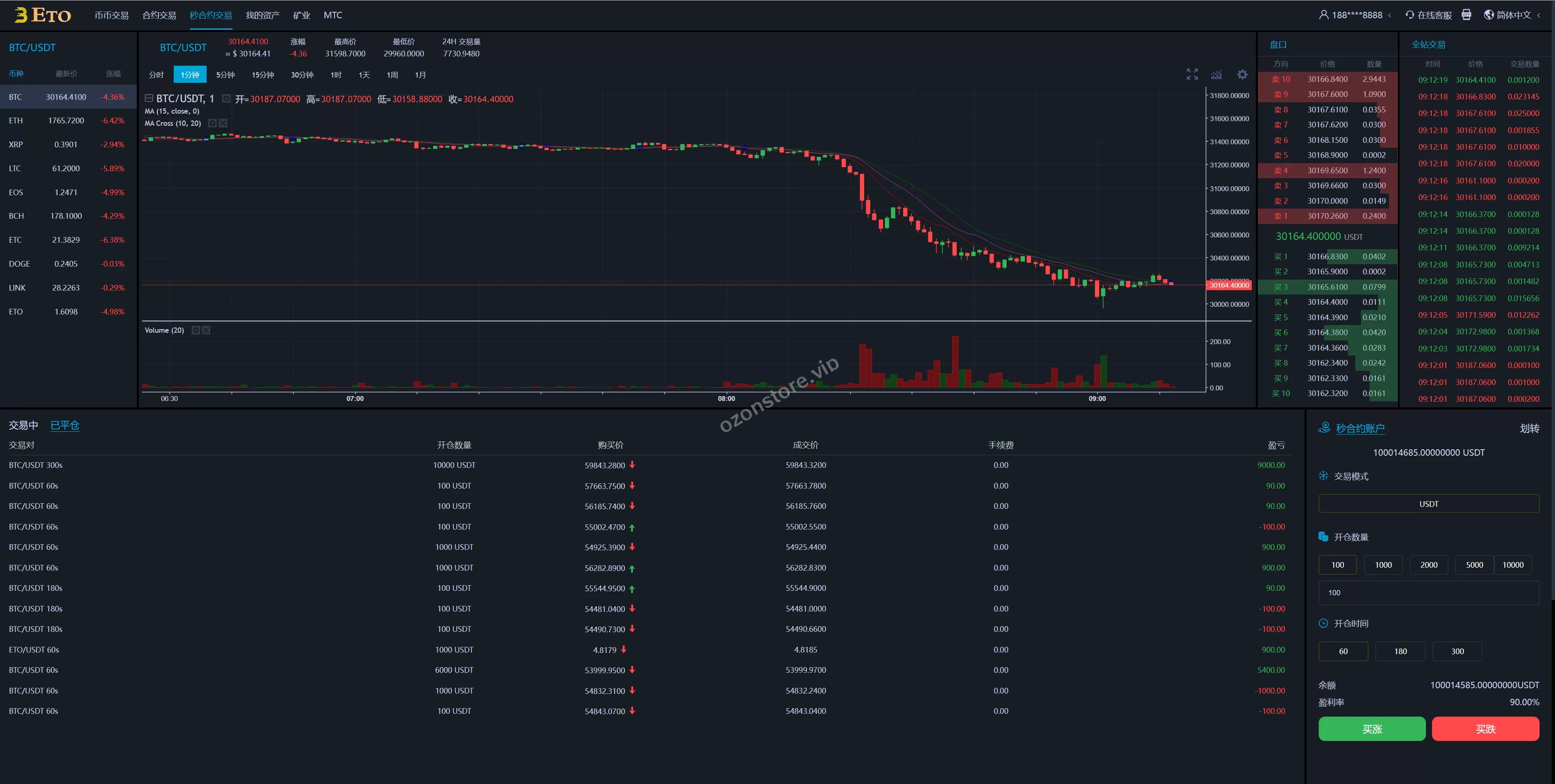The width and height of the screenshot is (1555, 784).
Task: Choose the 180 second 开仓时间 option
Action: (1400, 651)
